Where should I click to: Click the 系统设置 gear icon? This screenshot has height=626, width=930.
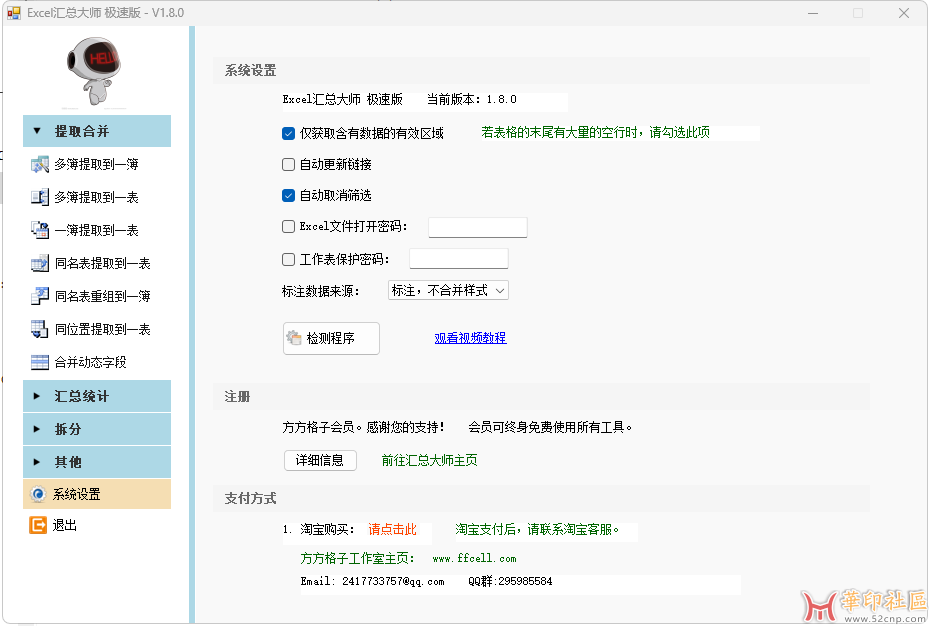point(38,494)
